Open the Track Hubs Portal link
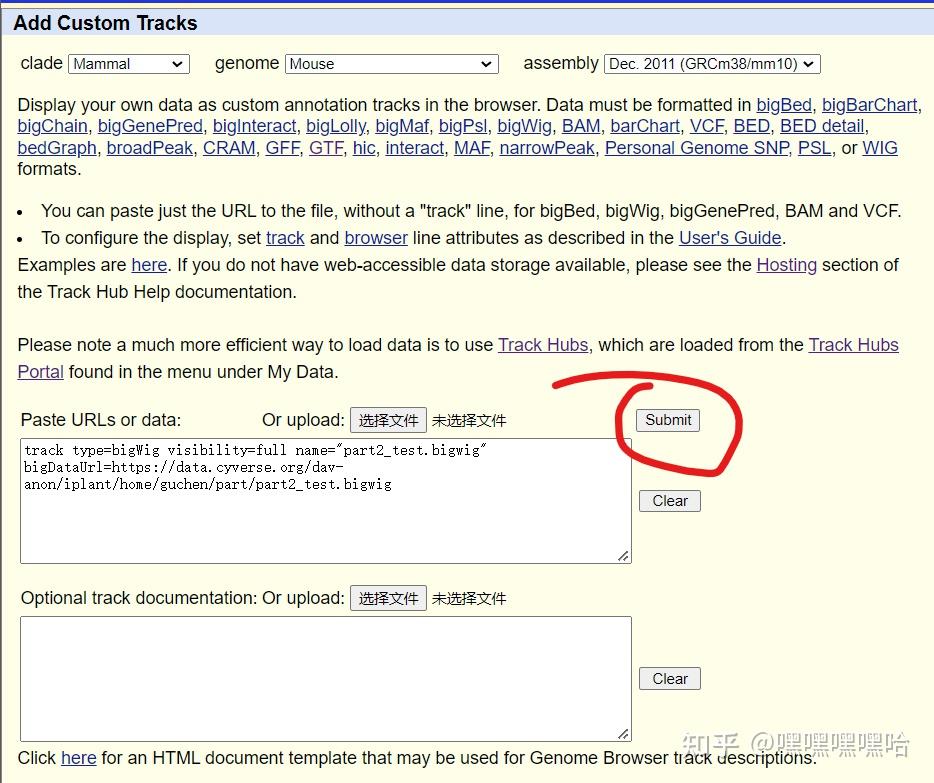 coord(854,344)
